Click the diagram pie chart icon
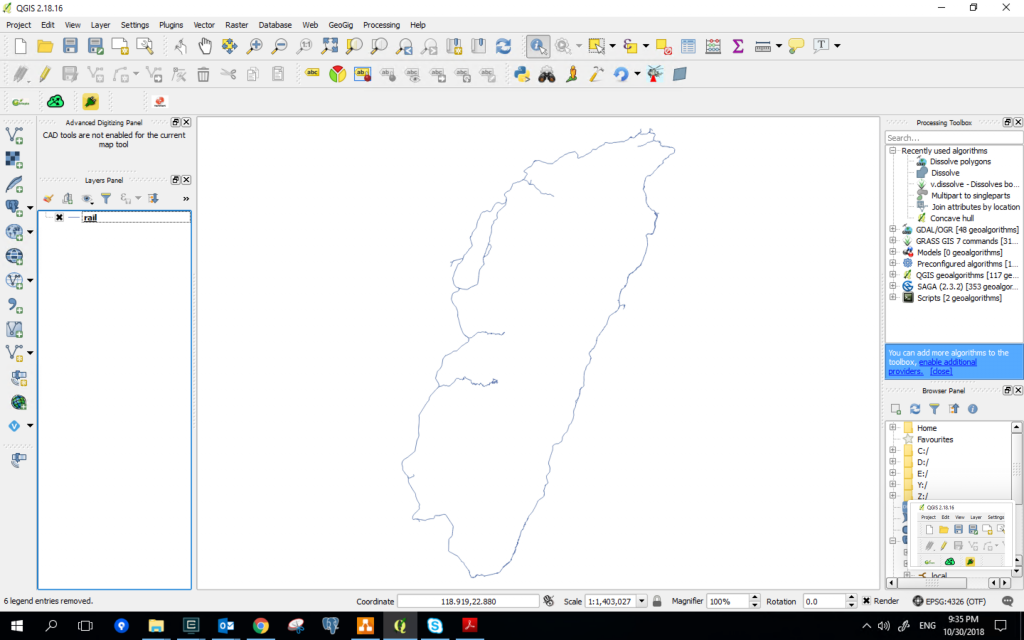 [337, 74]
